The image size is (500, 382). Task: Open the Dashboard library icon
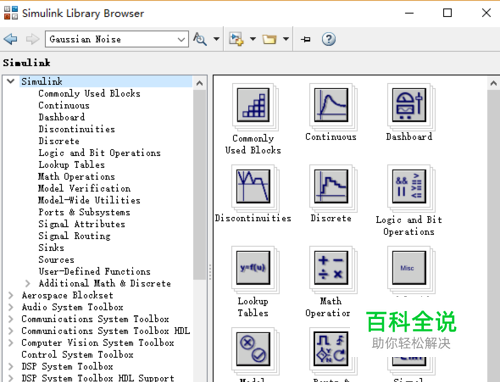click(409, 105)
